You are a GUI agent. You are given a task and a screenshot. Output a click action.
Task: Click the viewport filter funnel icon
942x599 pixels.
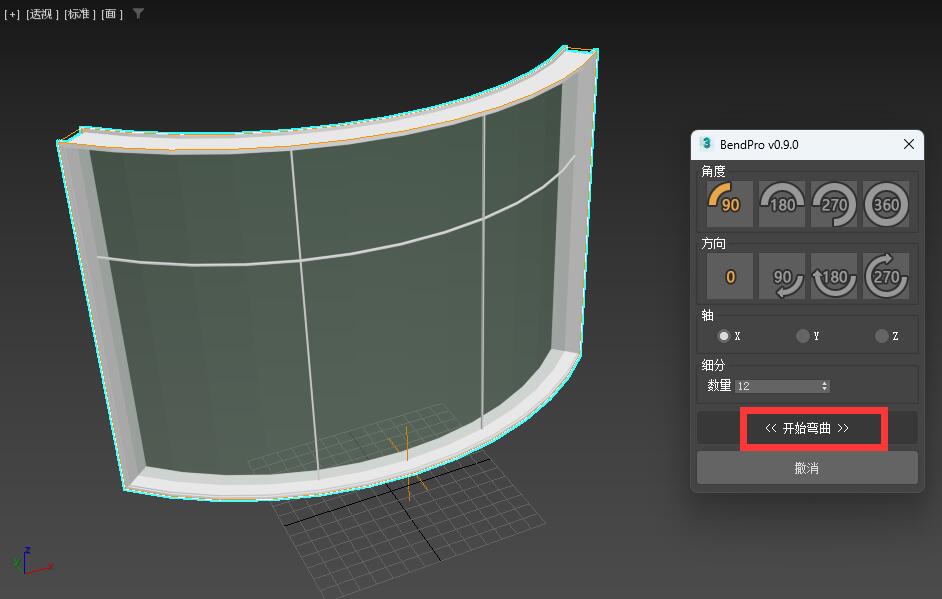point(138,14)
